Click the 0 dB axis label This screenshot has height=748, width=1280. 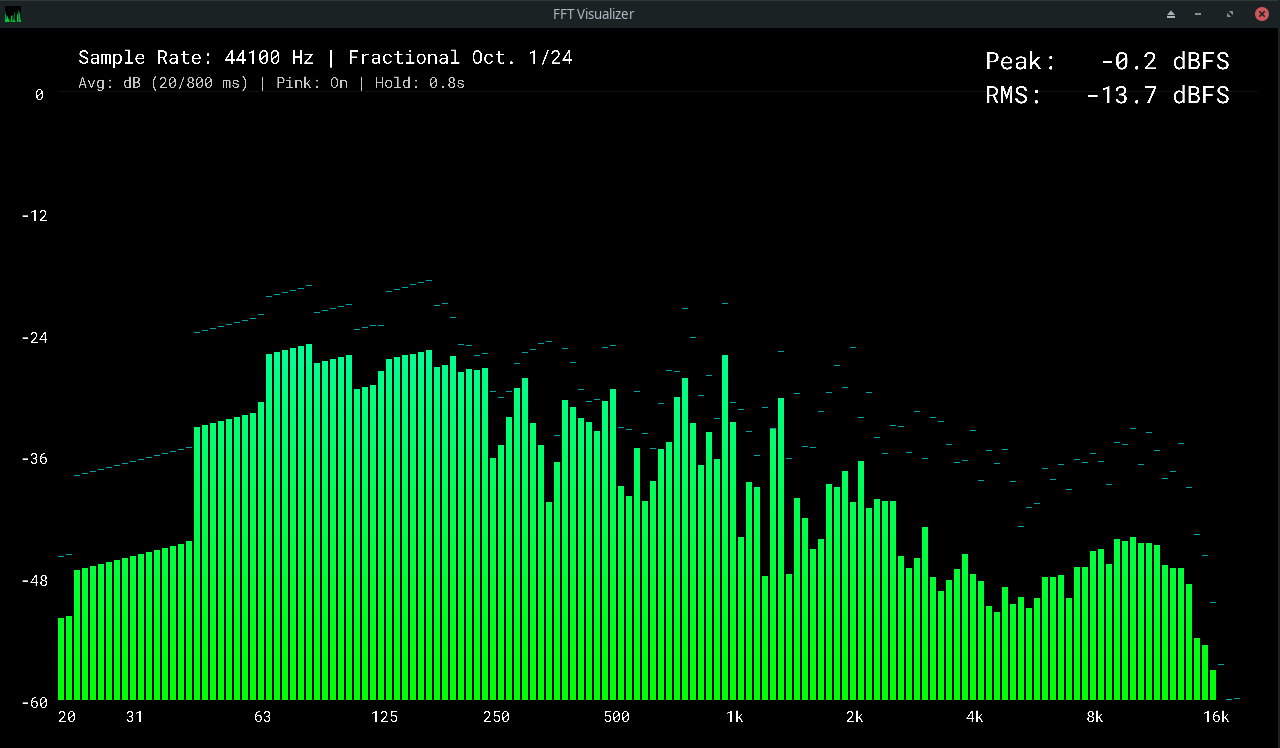point(39,95)
